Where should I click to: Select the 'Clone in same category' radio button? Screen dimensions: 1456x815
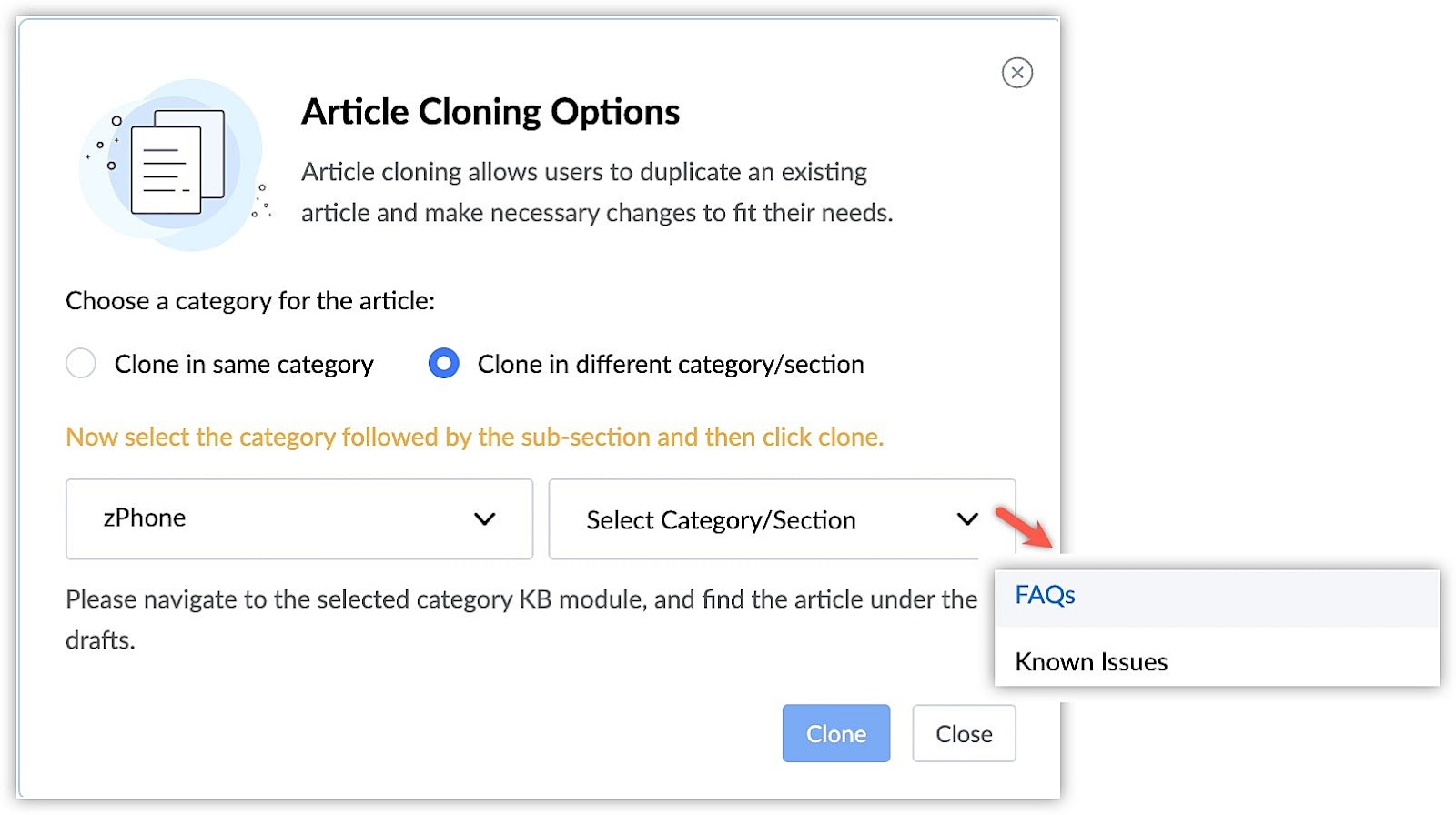click(81, 364)
